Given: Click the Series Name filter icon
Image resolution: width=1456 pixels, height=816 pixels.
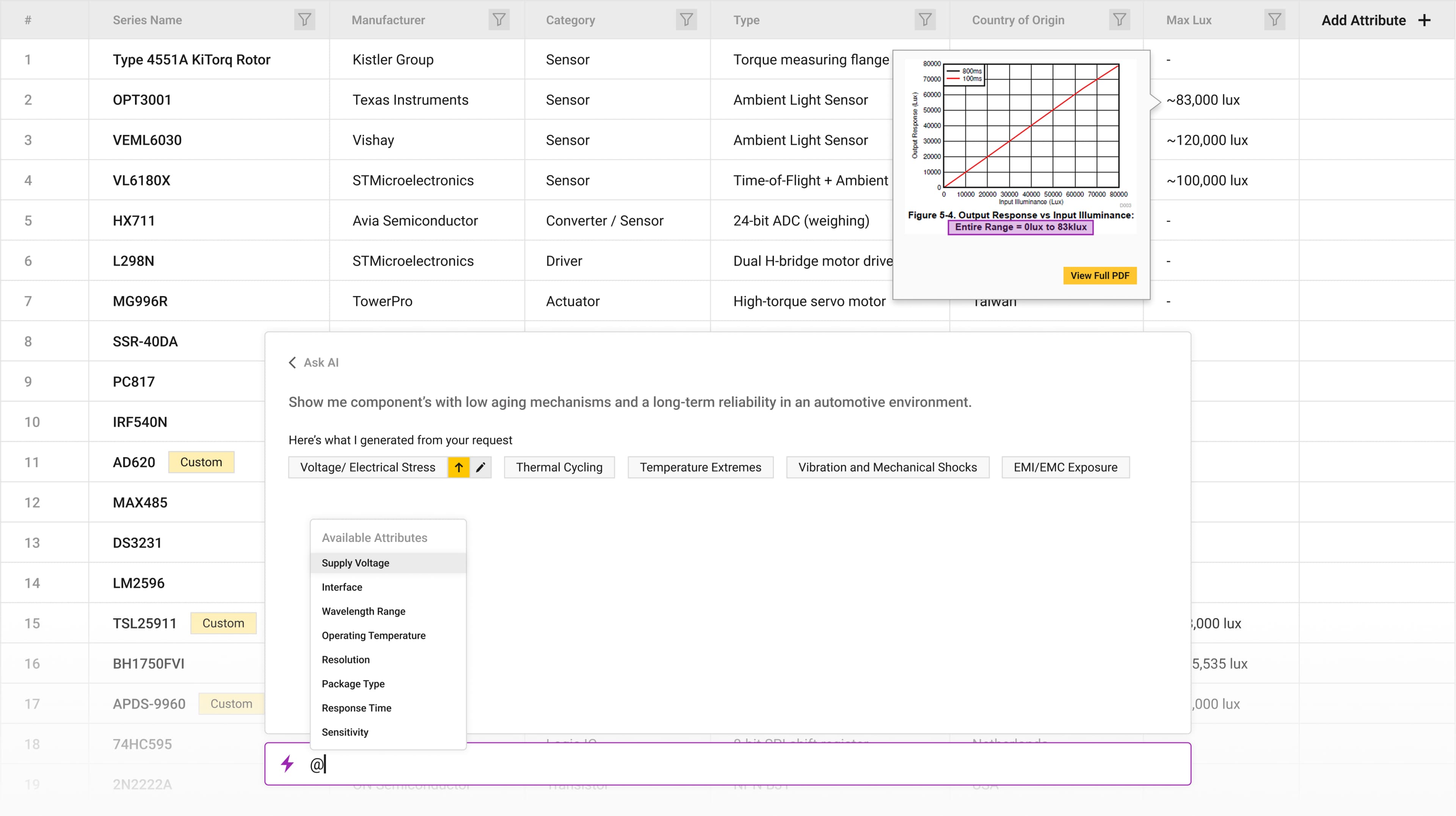Looking at the screenshot, I should [x=304, y=20].
